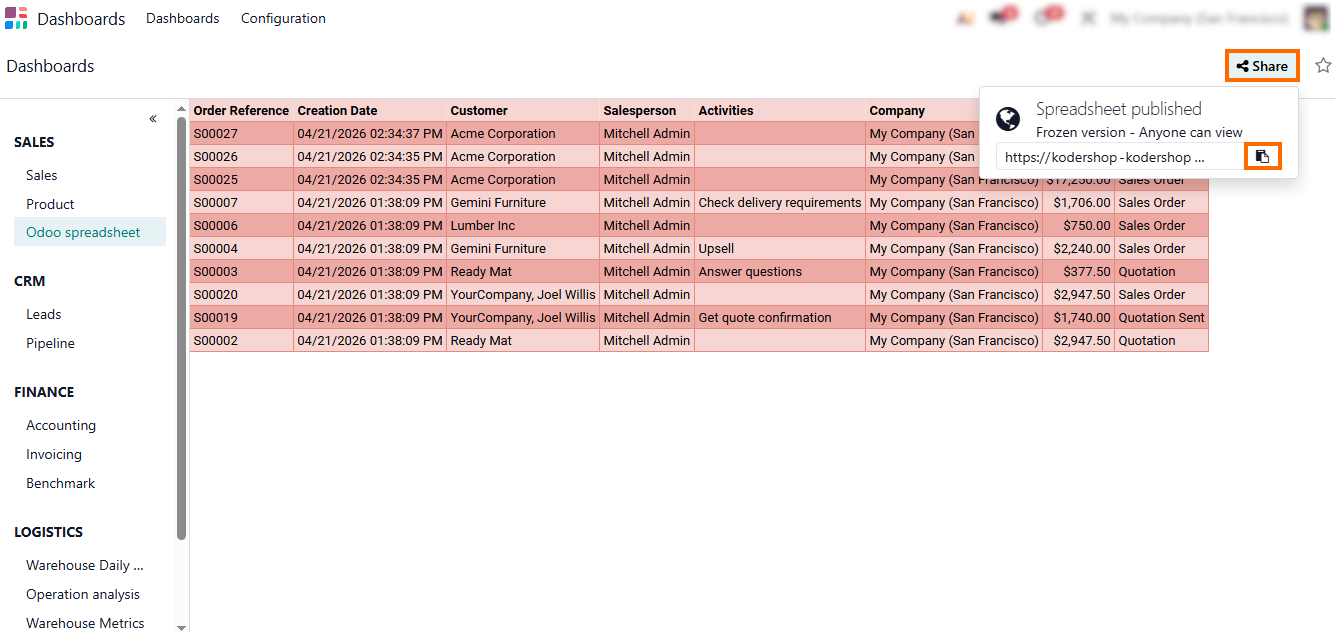Image resolution: width=1335 pixels, height=632 pixels.
Task: Click the Share button
Action: coord(1262,66)
